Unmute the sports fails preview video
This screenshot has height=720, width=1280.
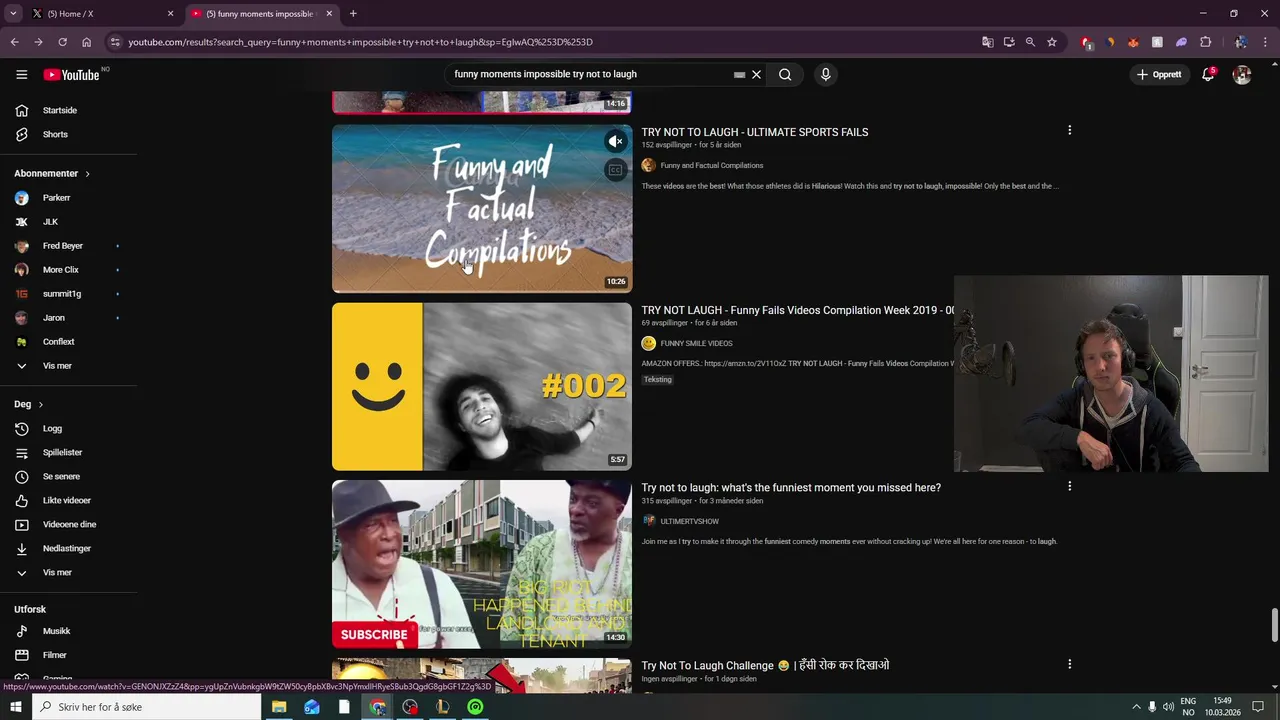tap(615, 141)
